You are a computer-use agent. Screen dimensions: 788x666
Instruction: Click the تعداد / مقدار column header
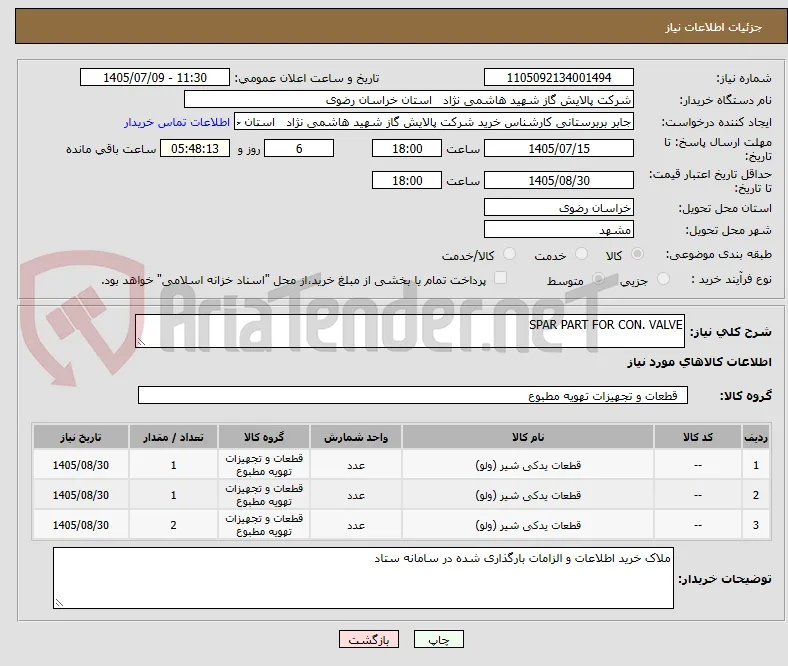(x=173, y=437)
